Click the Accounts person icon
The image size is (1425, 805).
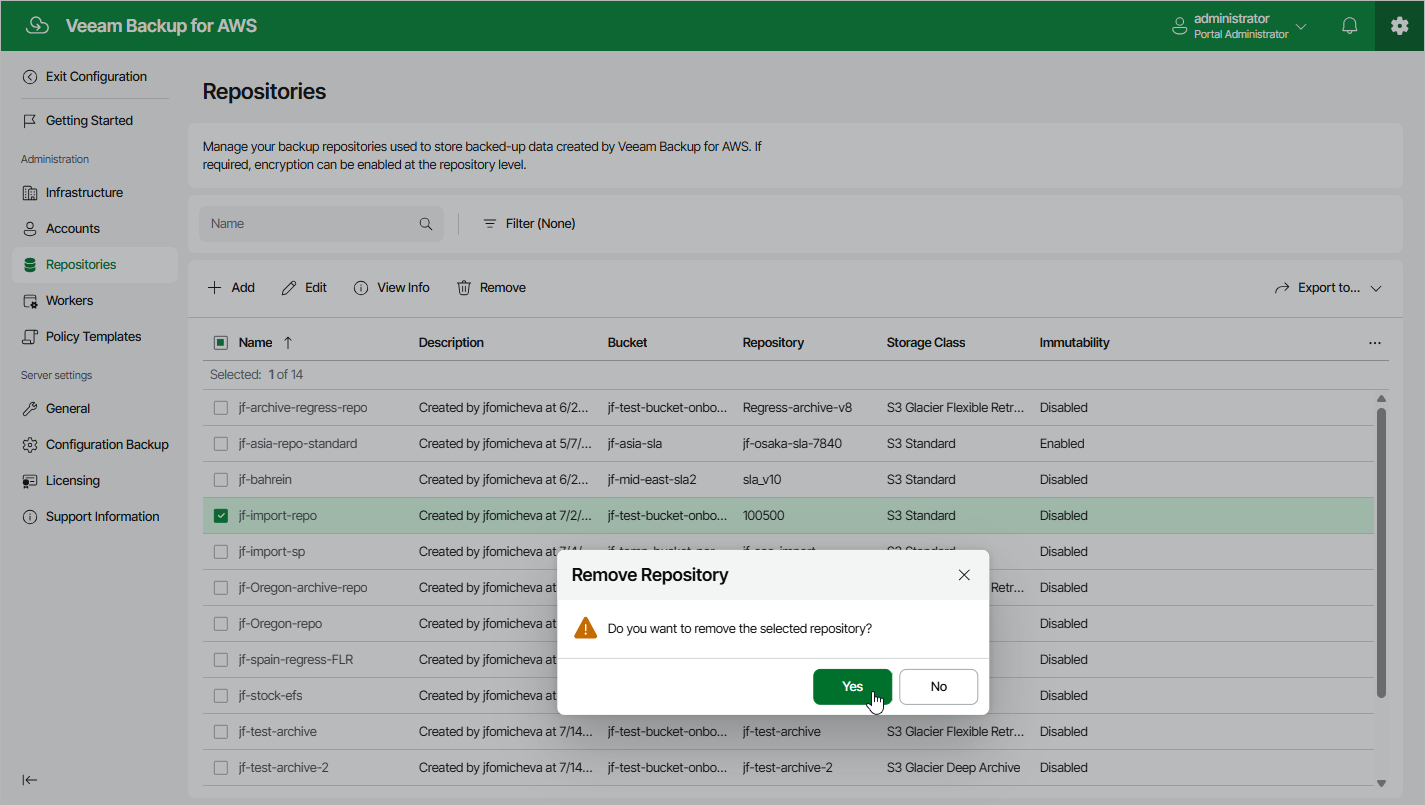(30, 229)
